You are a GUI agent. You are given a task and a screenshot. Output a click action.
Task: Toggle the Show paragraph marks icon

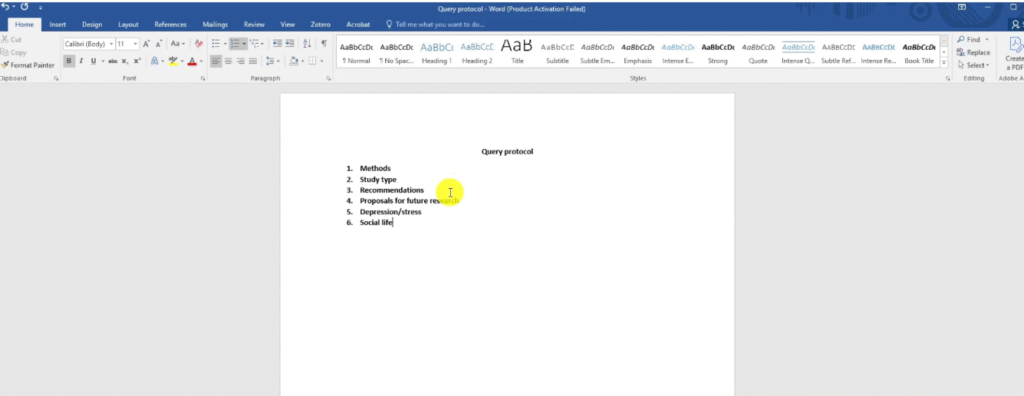[x=323, y=44]
